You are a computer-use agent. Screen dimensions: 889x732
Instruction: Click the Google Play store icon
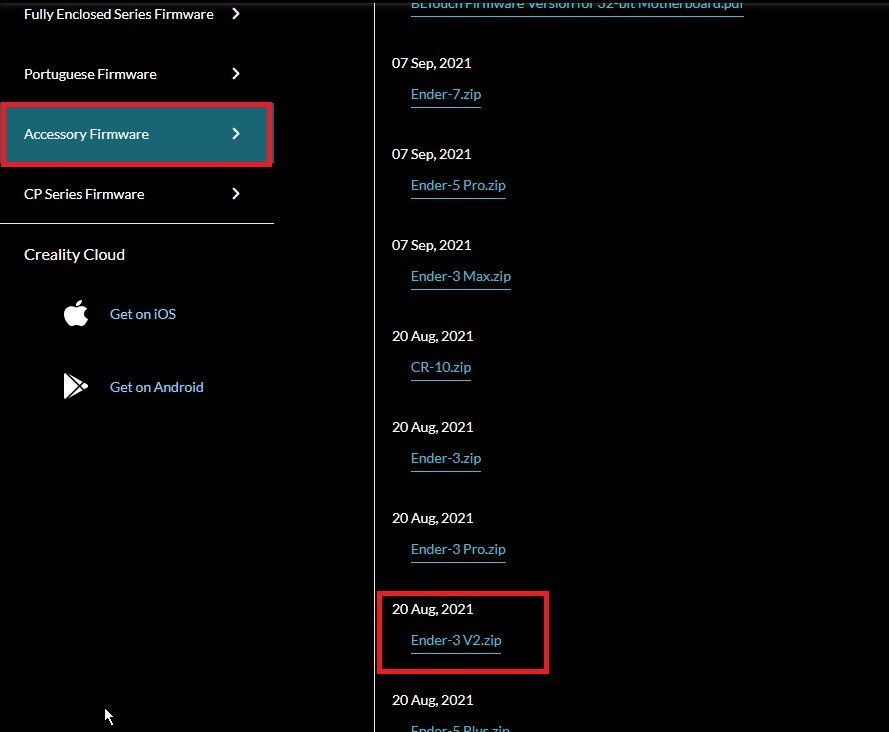coord(75,386)
